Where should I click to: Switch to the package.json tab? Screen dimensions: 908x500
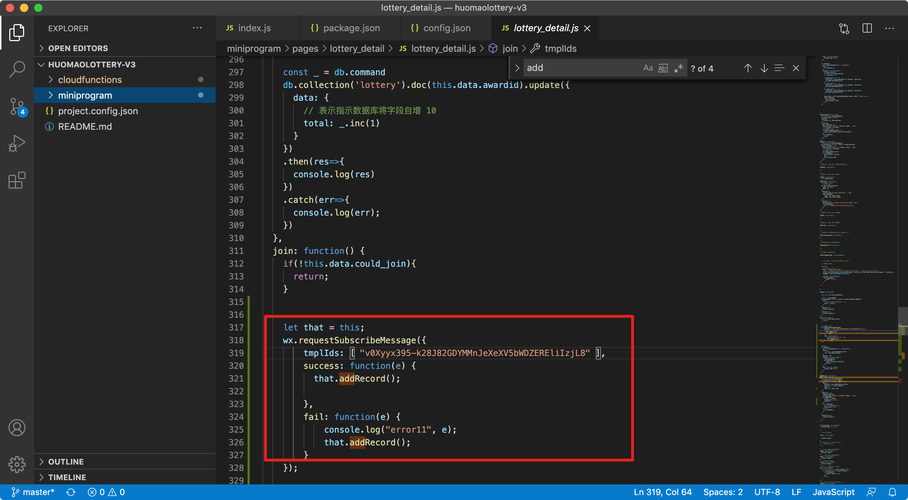pos(350,28)
